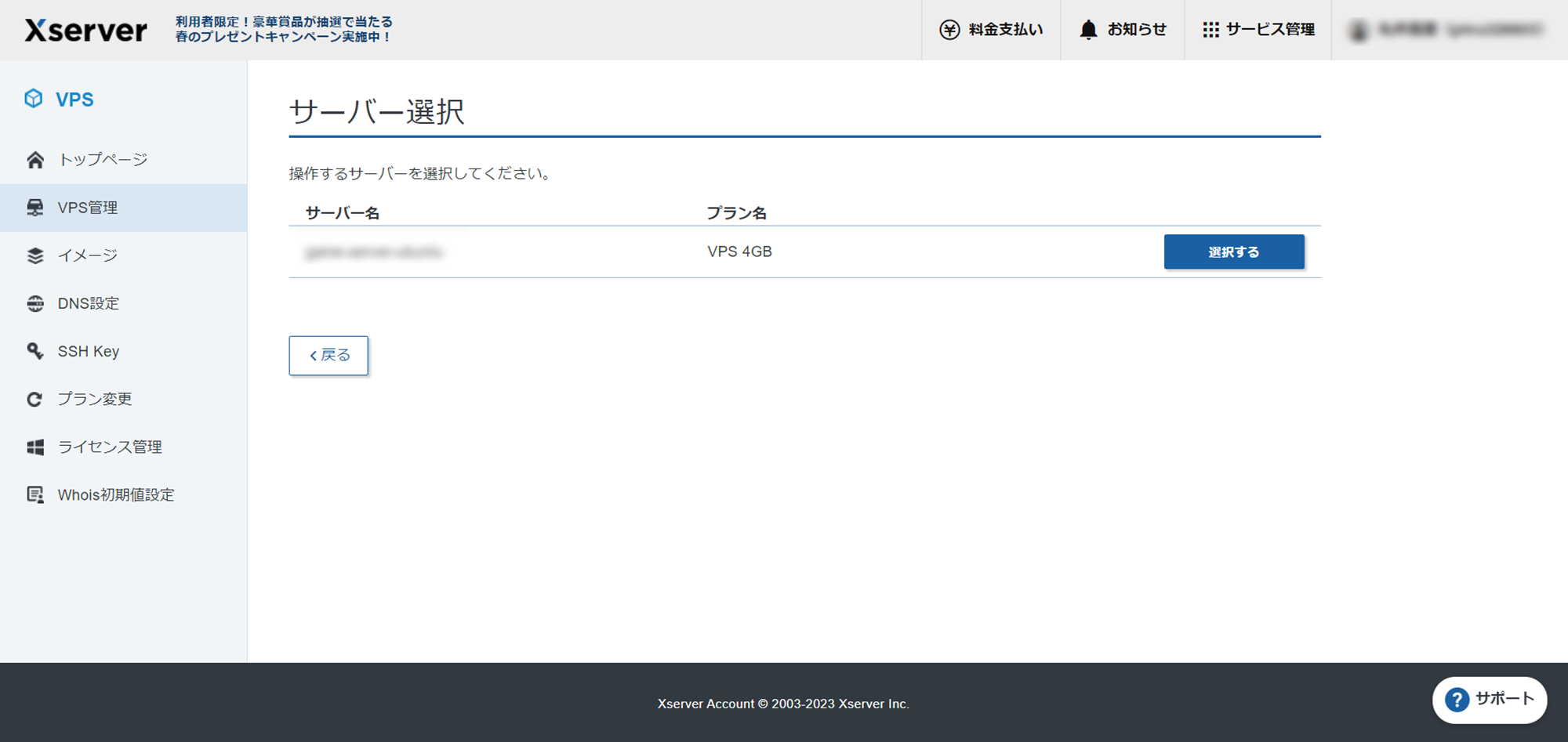The image size is (1568, 742).
Task: Open the サービス管理 grid icon
Action: pyautogui.click(x=1212, y=29)
